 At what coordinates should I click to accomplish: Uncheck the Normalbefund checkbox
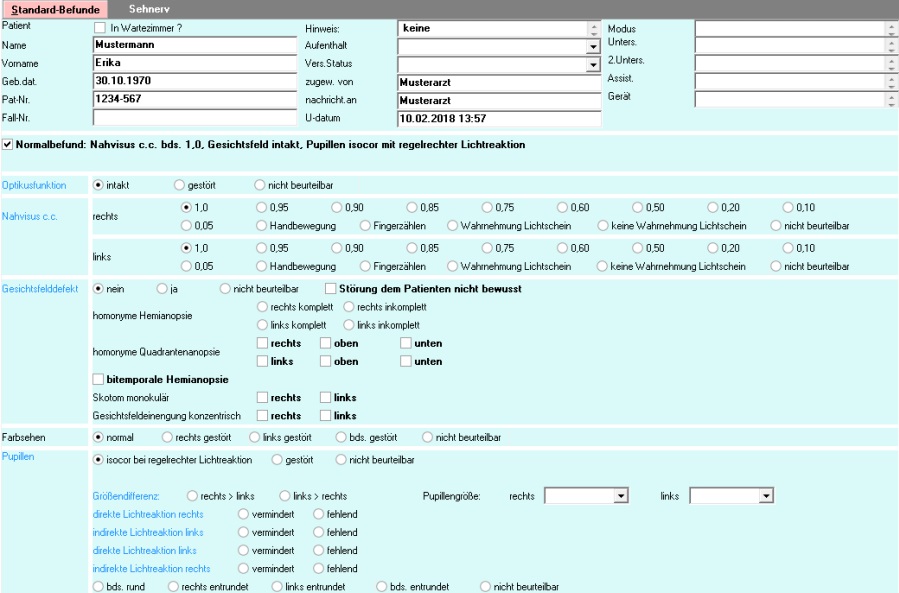(x=7, y=145)
